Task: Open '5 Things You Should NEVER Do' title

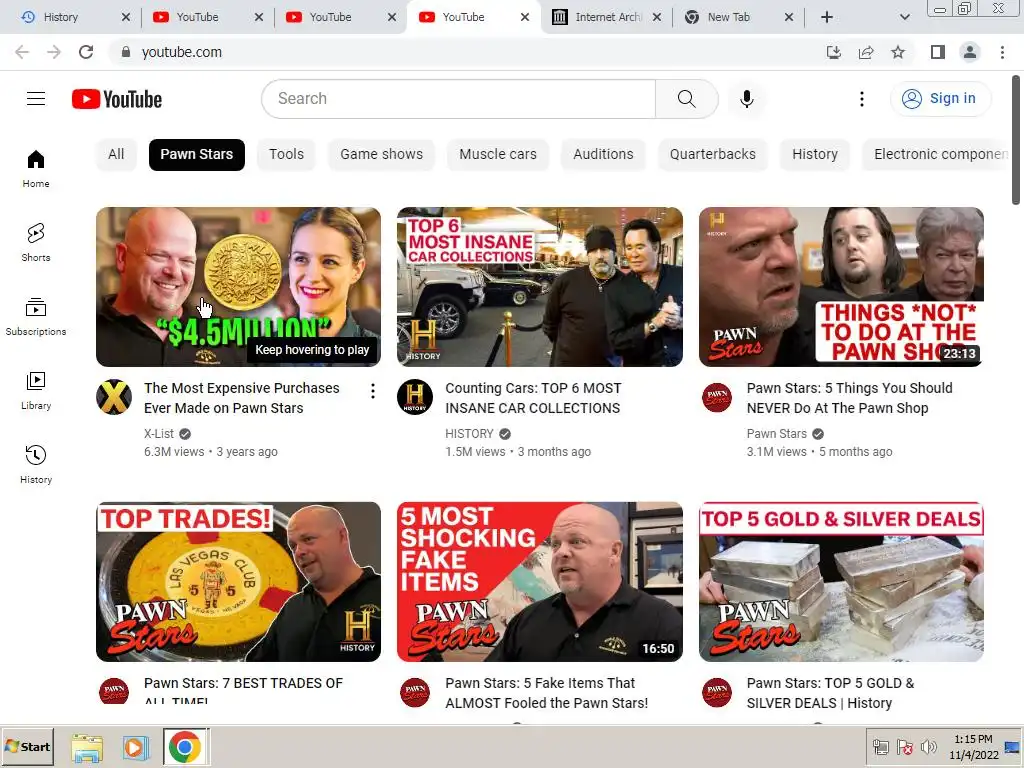Action: click(x=849, y=398)
